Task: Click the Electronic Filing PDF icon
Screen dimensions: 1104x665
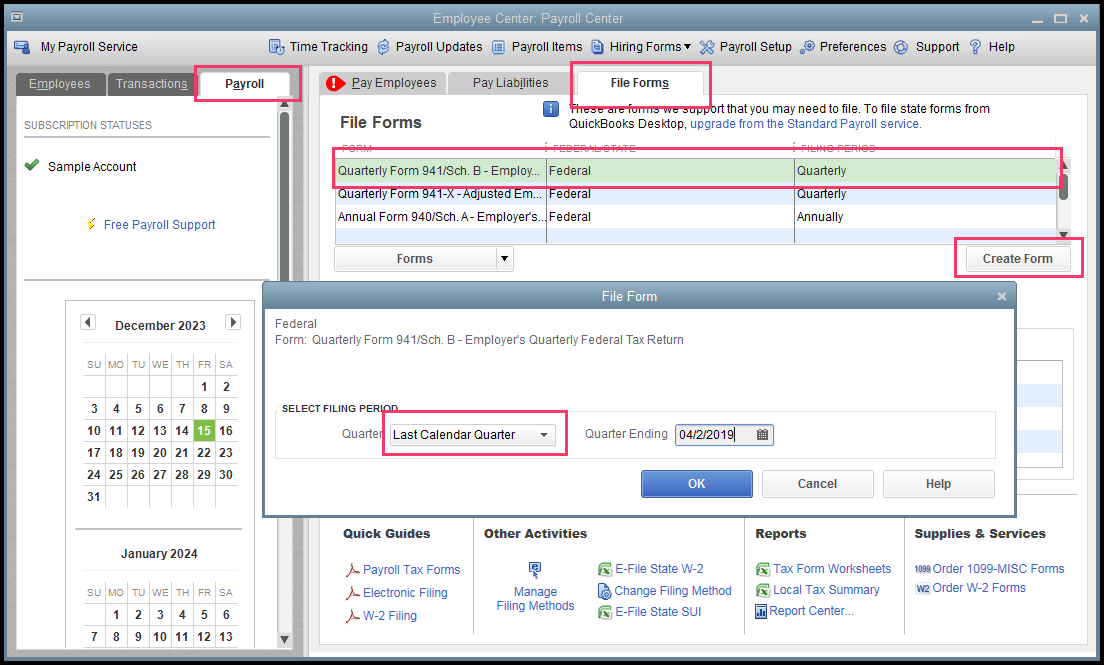Action: 352,593
